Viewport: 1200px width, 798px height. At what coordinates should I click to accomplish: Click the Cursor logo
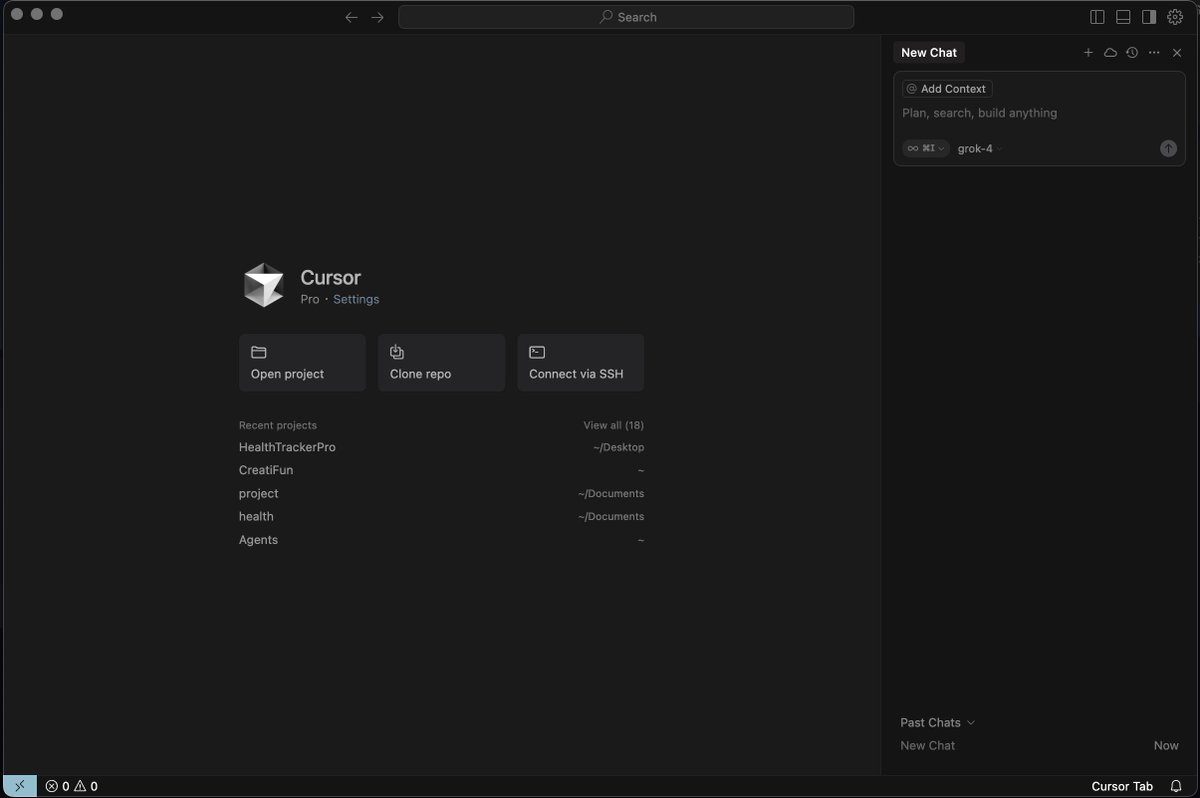pyautogui.click(x=264, y=285)
